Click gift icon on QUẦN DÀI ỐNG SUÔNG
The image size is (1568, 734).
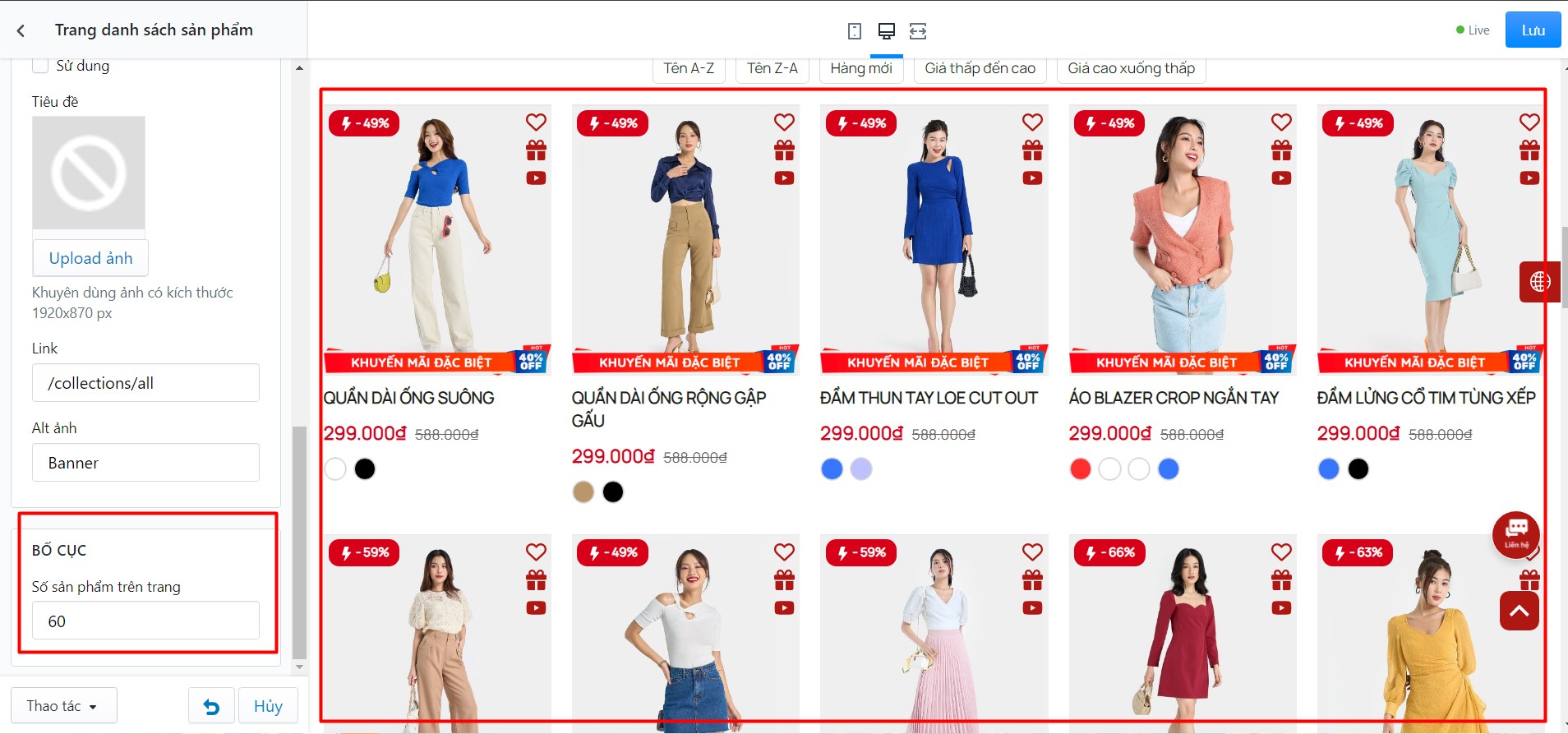[536, 150]
